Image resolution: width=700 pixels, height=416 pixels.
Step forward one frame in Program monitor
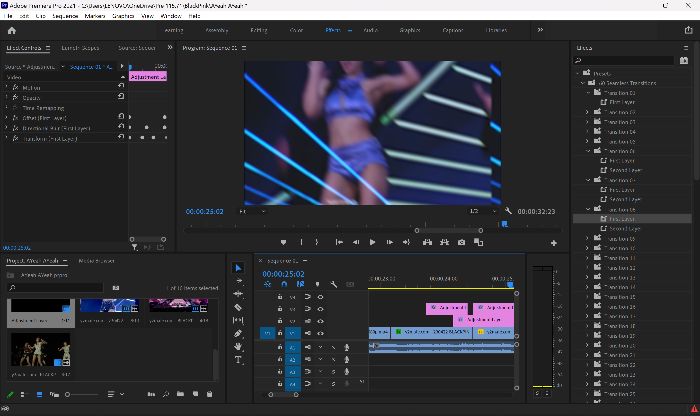pyautogui.click(x=390, y=242)
